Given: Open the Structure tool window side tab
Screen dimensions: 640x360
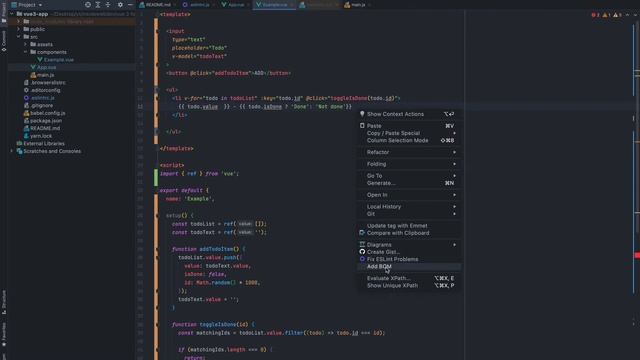Looking at the screenshot, I should pos(4,302).
